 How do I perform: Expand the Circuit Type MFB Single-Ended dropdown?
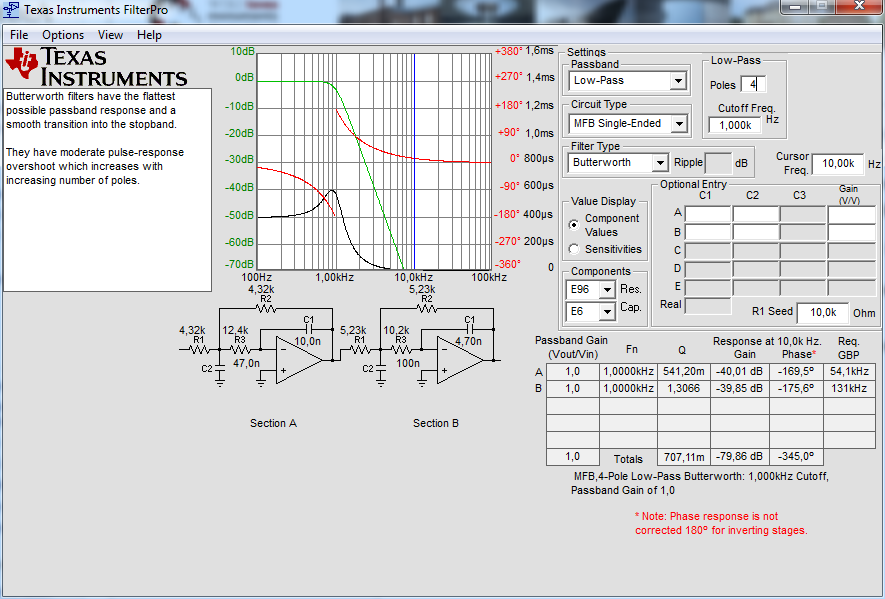point(679,124)
